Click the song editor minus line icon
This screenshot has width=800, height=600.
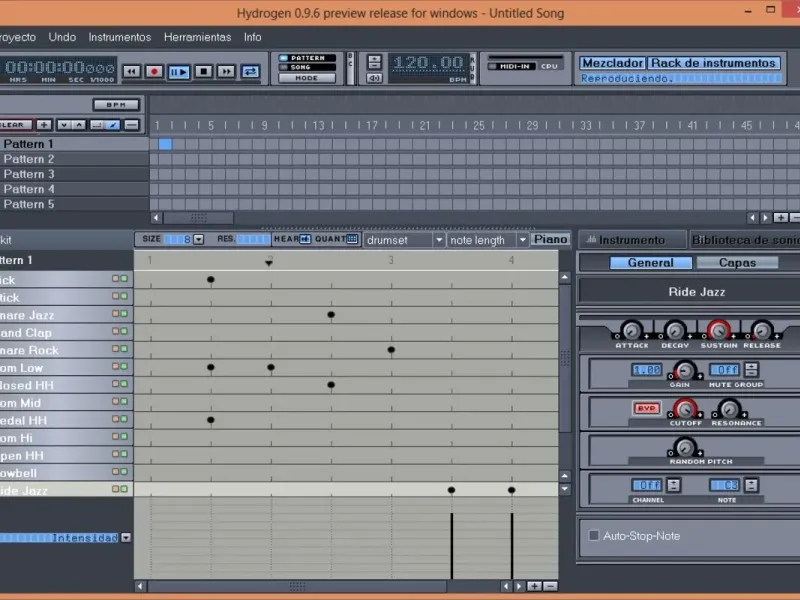[132, 124]
